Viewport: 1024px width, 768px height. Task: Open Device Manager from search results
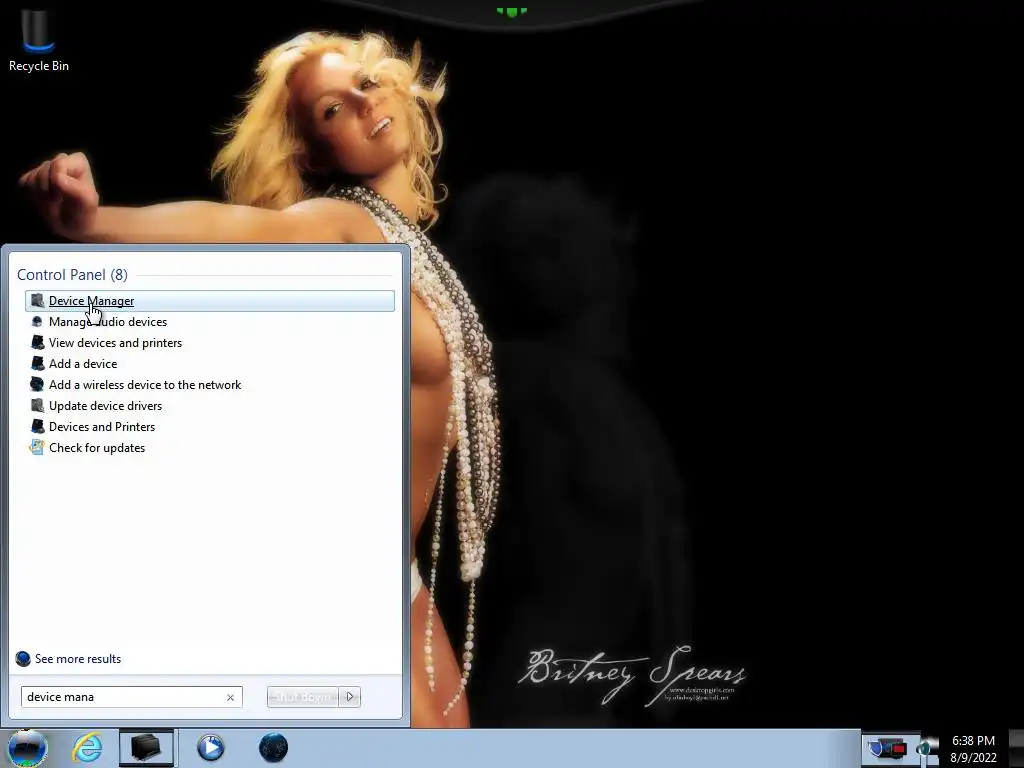coord(210,301)
